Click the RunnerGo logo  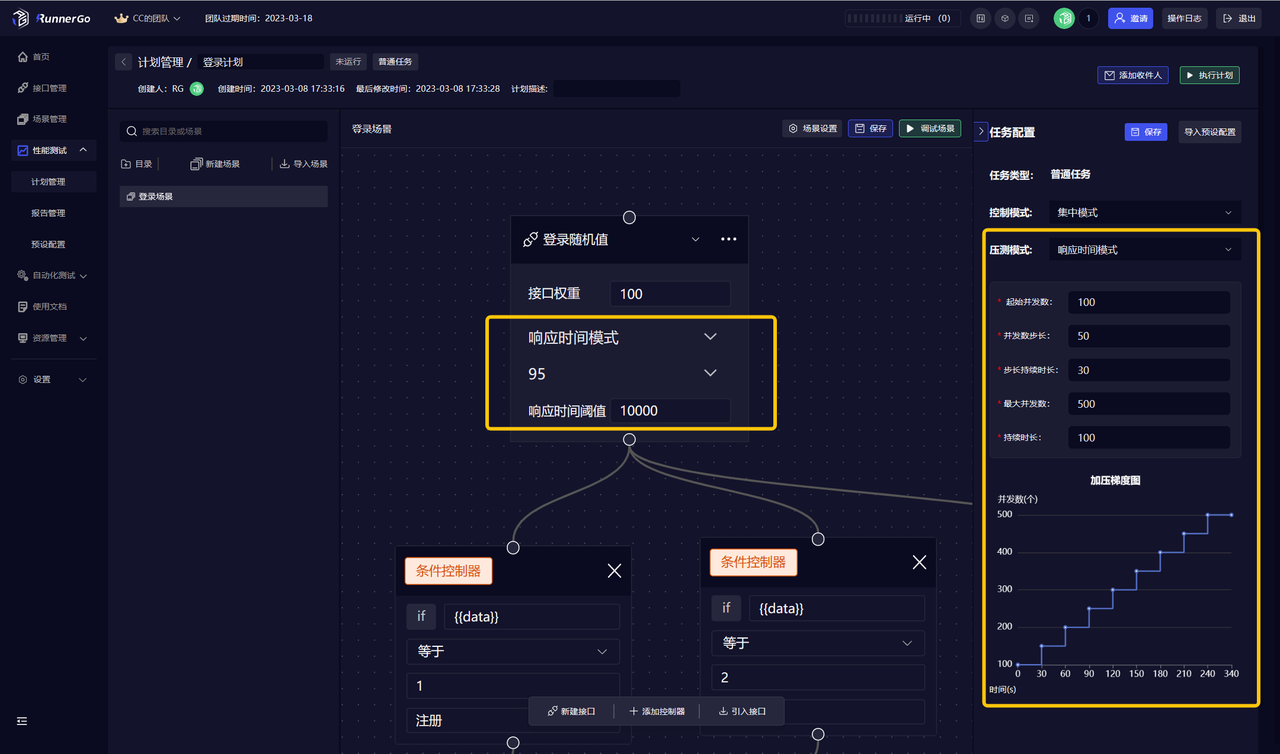tap(51, 18)
